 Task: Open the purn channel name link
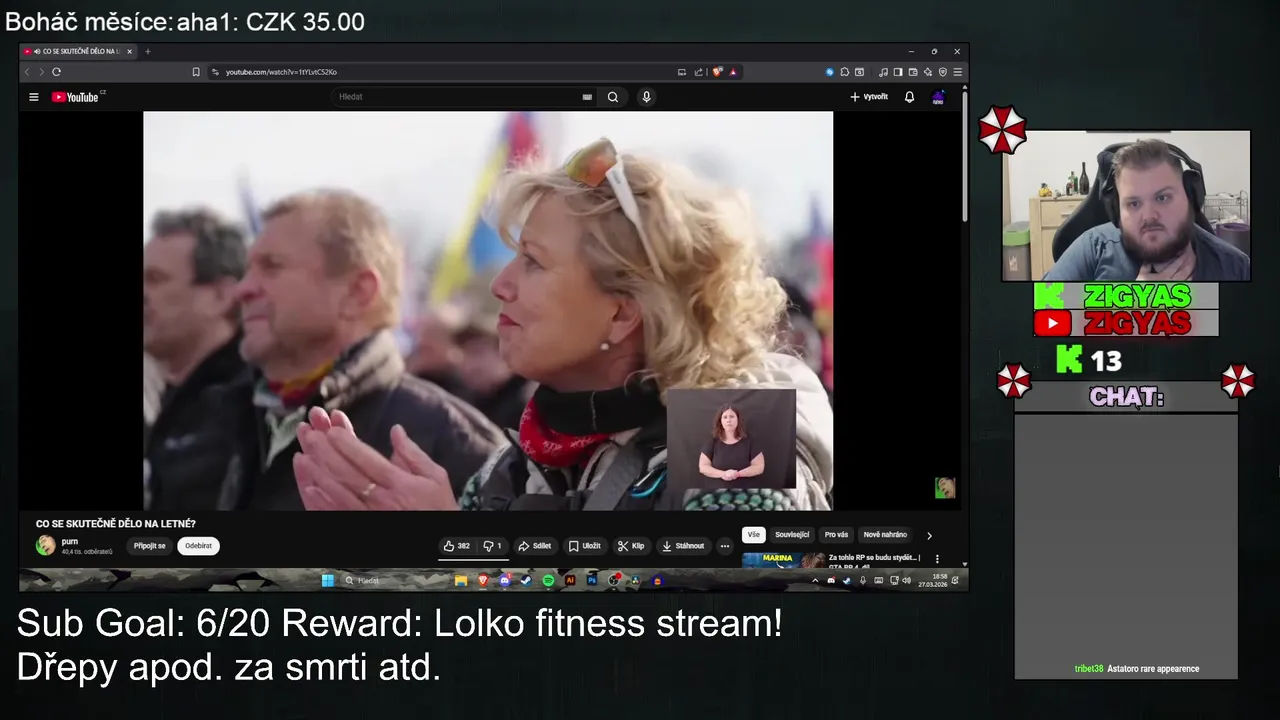click(70, 541)
